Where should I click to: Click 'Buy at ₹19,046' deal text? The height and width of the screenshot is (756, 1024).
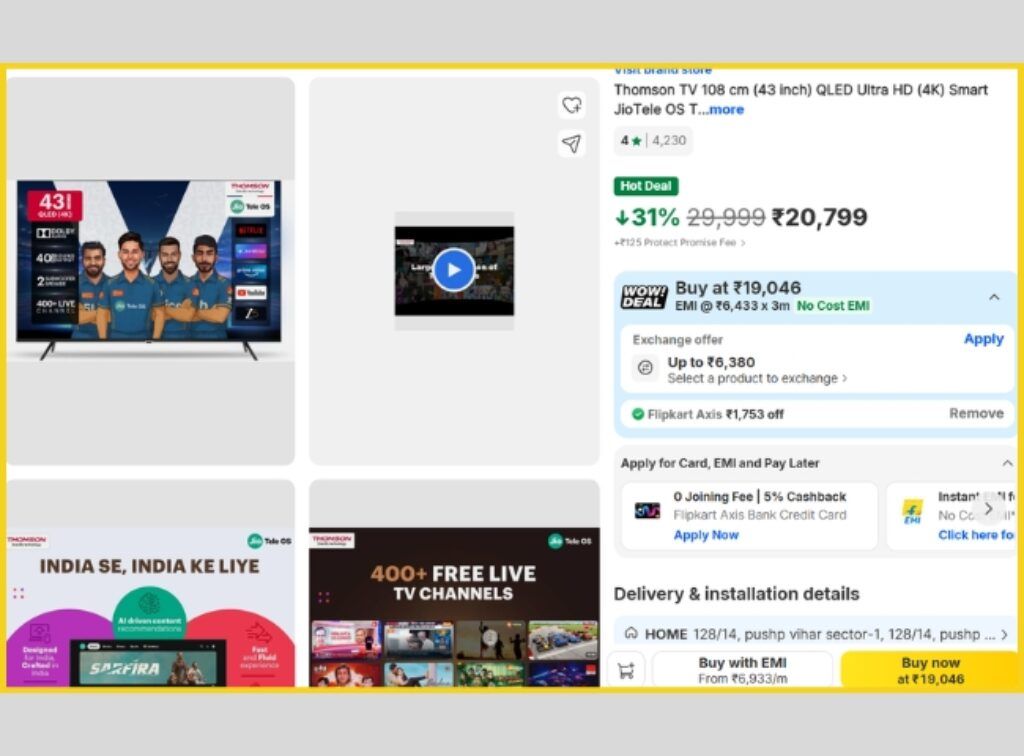738,288
